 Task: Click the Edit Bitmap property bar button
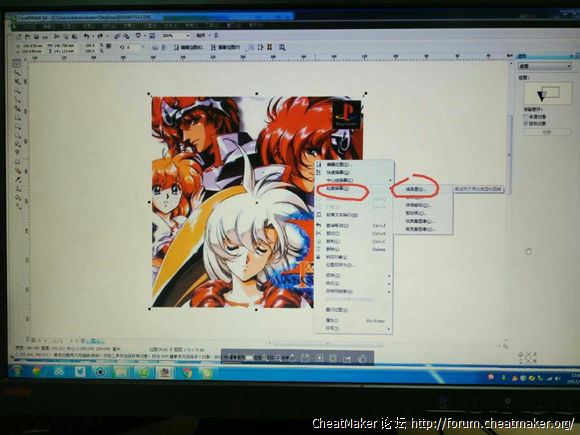(x=188, y=47)
